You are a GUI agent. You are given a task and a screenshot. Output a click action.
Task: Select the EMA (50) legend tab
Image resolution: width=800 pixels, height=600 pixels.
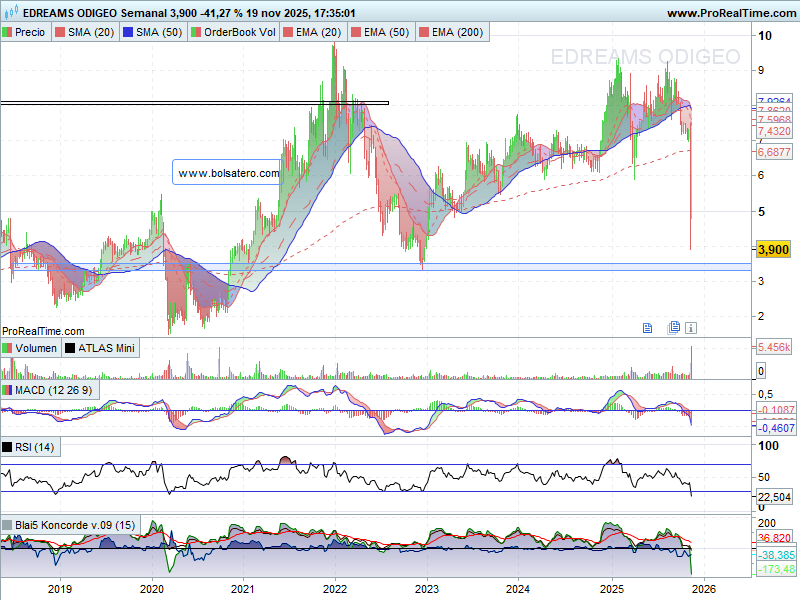[x=386, y=33]
